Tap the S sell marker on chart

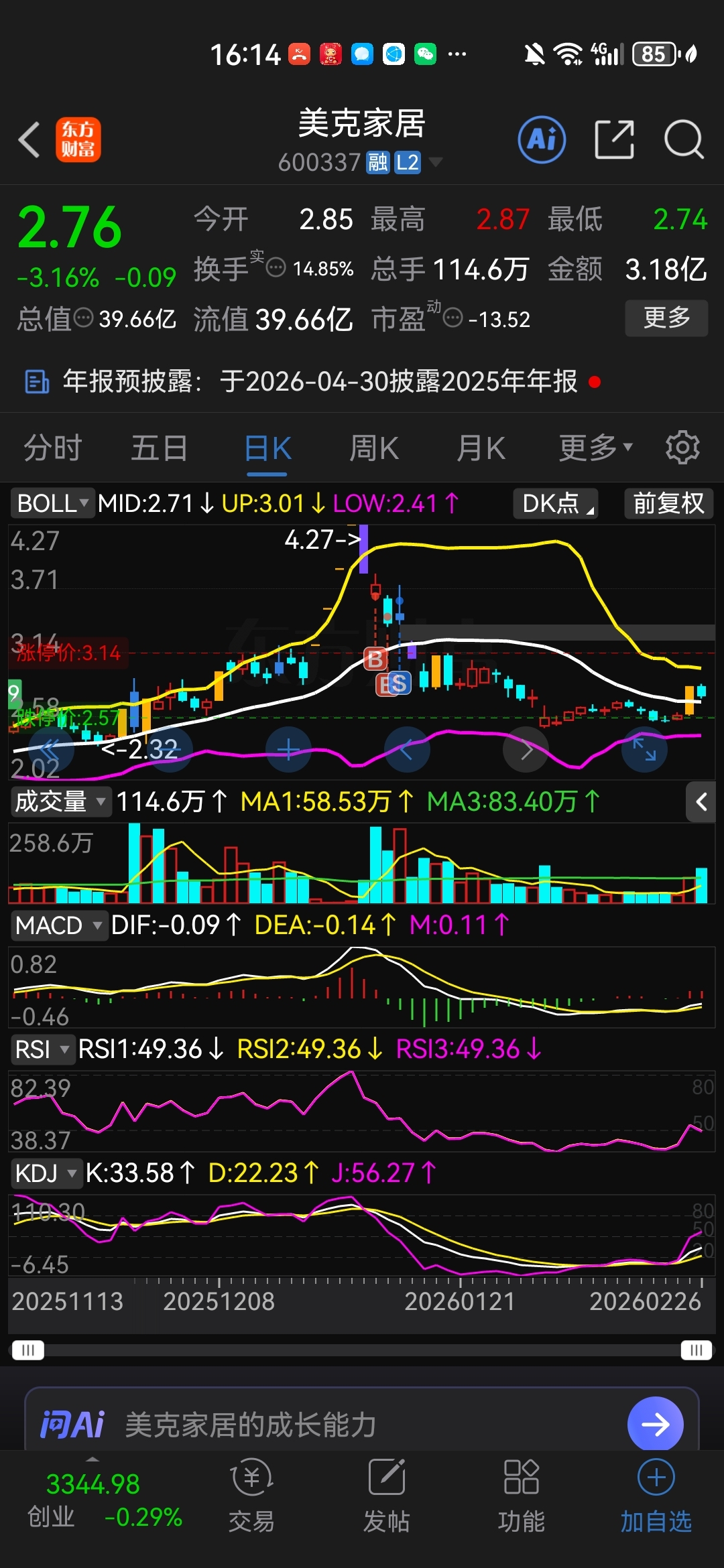(399, 683)
